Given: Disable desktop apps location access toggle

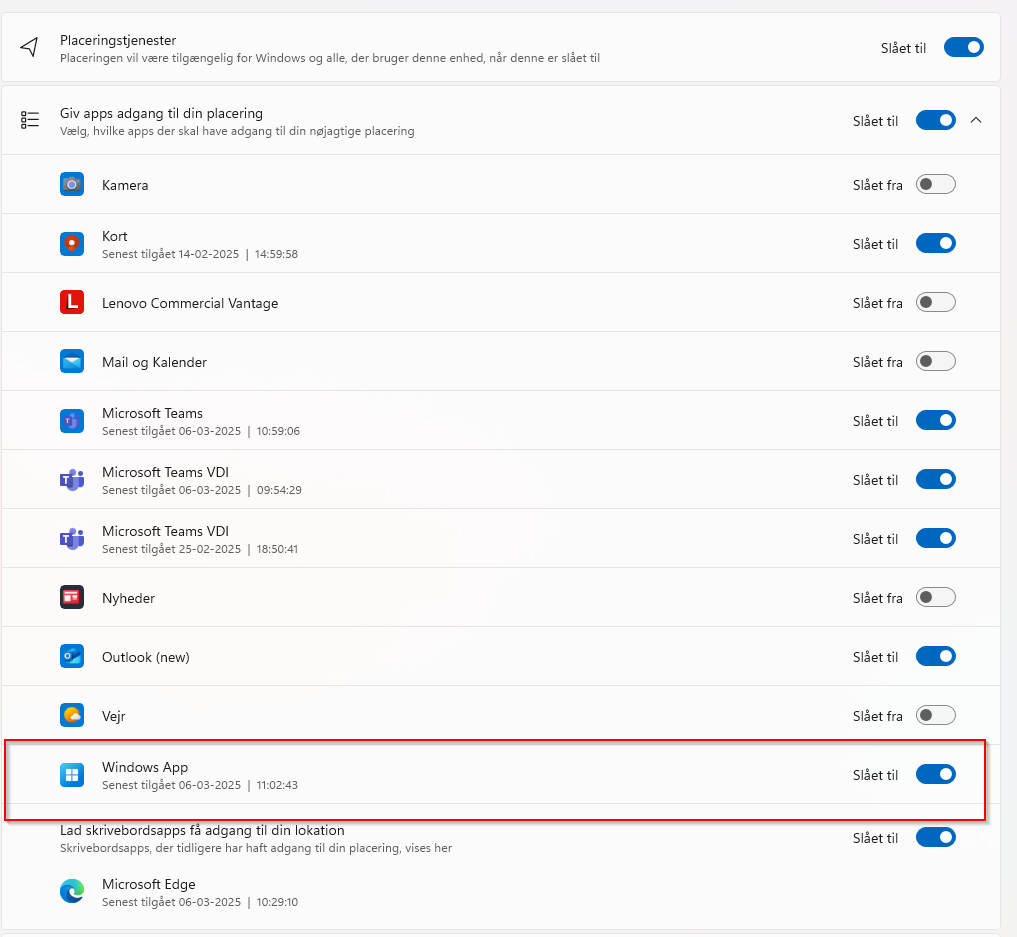Looking at the screenshot, I should click(x=935, y=838).
